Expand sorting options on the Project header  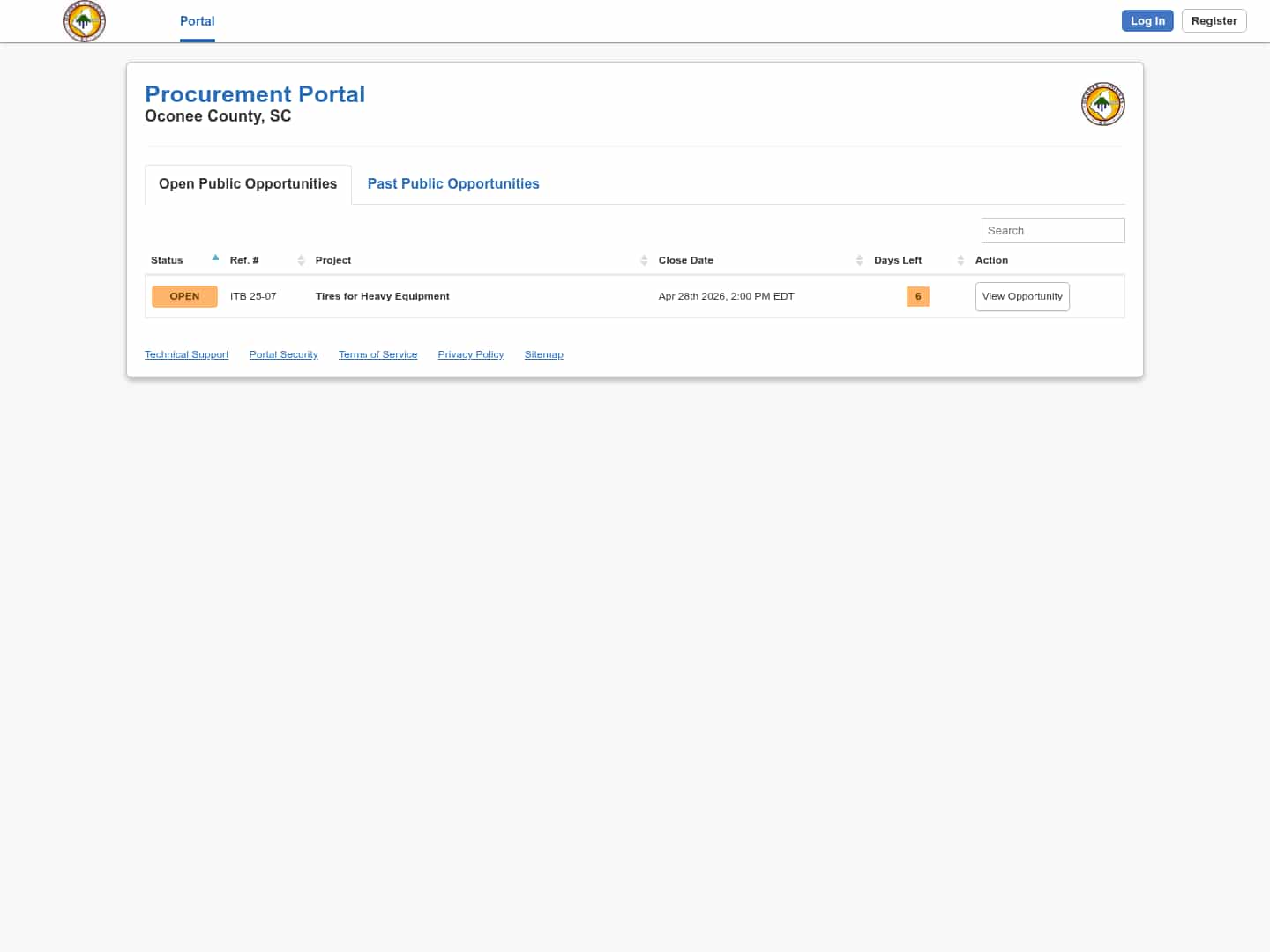644,260
